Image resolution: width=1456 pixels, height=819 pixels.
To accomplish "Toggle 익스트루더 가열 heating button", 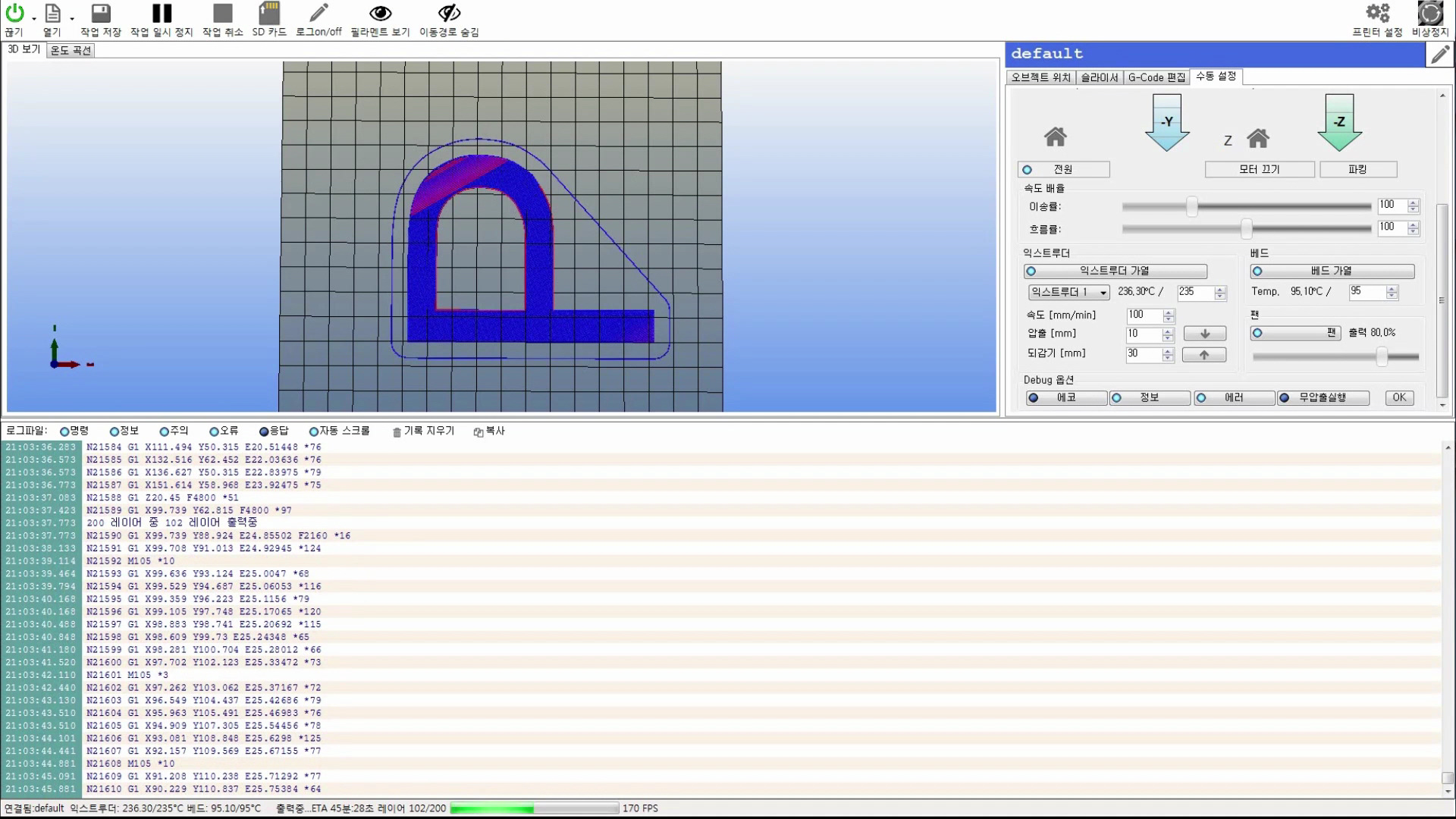I will (x=1116, y=271).
